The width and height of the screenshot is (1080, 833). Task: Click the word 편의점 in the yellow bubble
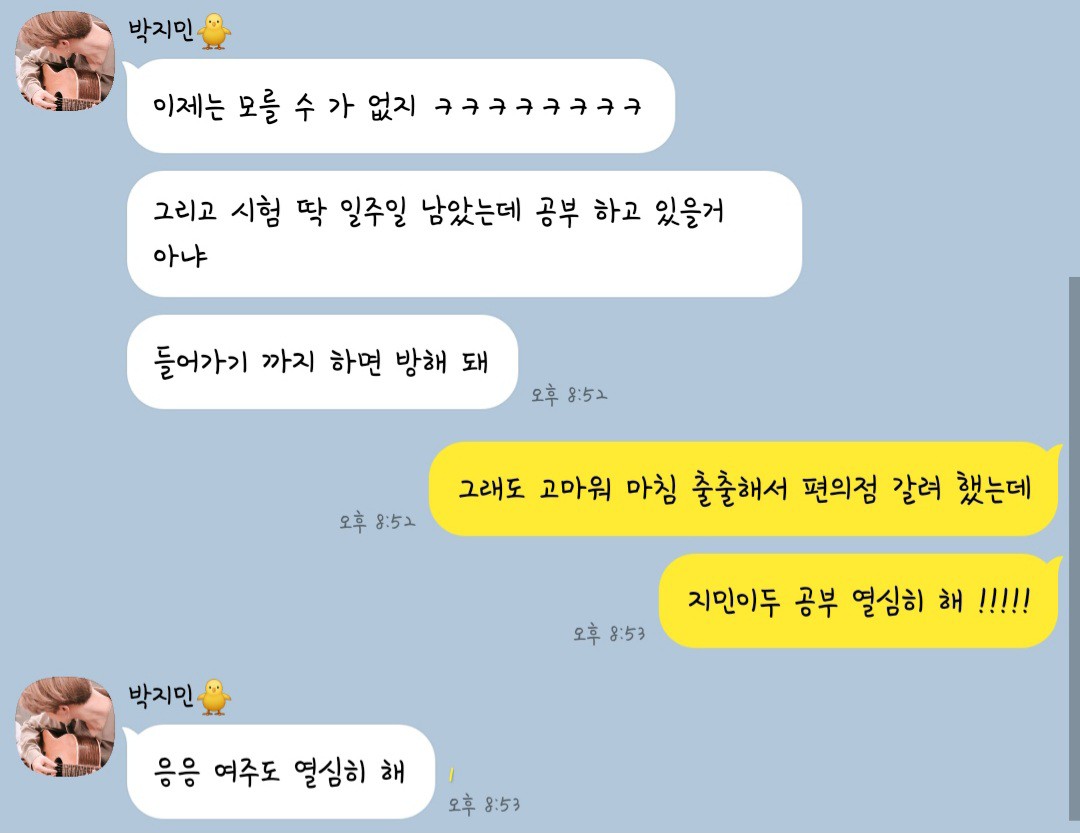pyautogui.click(x=840, y=489)
